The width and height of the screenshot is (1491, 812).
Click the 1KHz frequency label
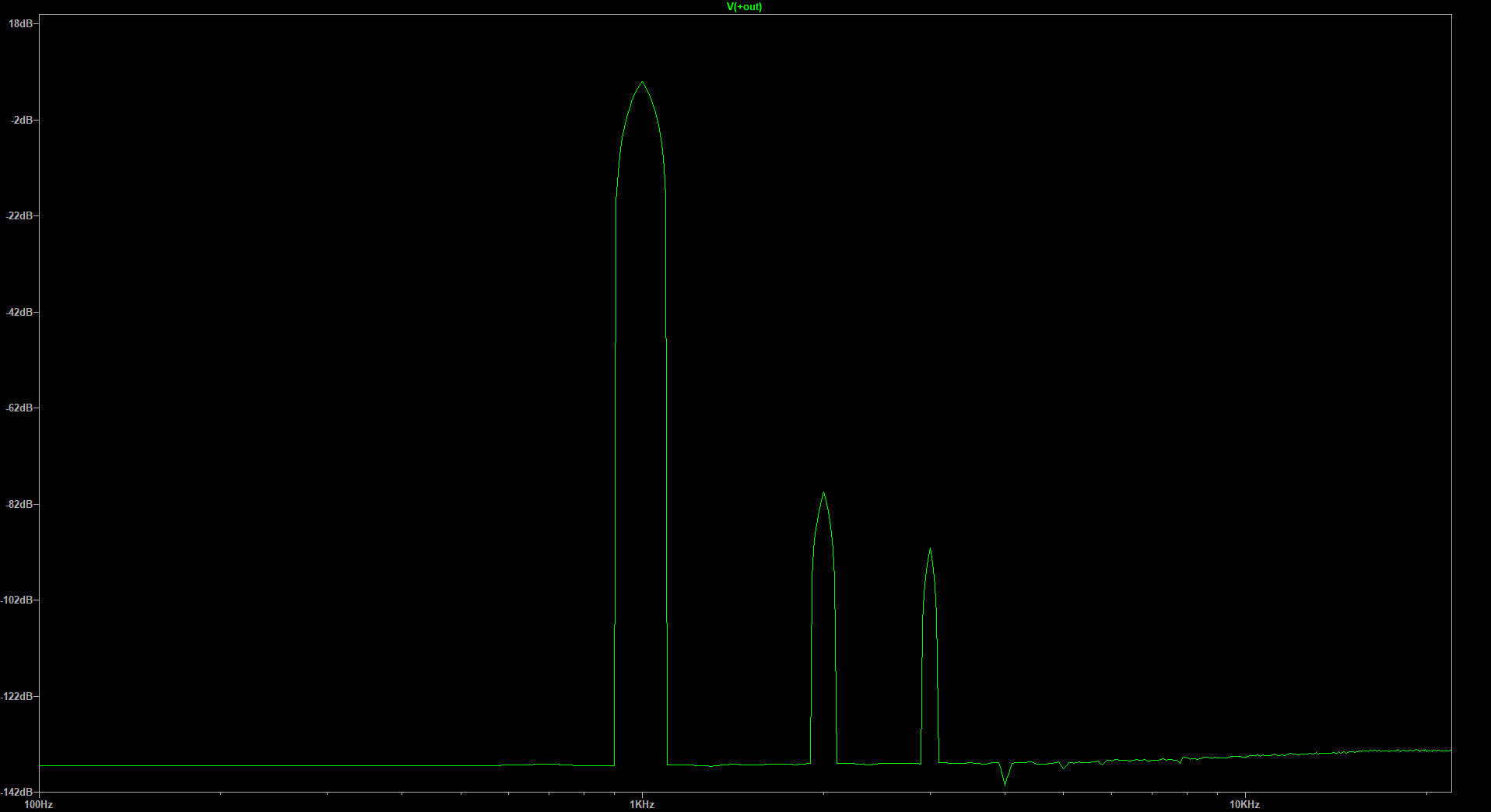[642, 805]
